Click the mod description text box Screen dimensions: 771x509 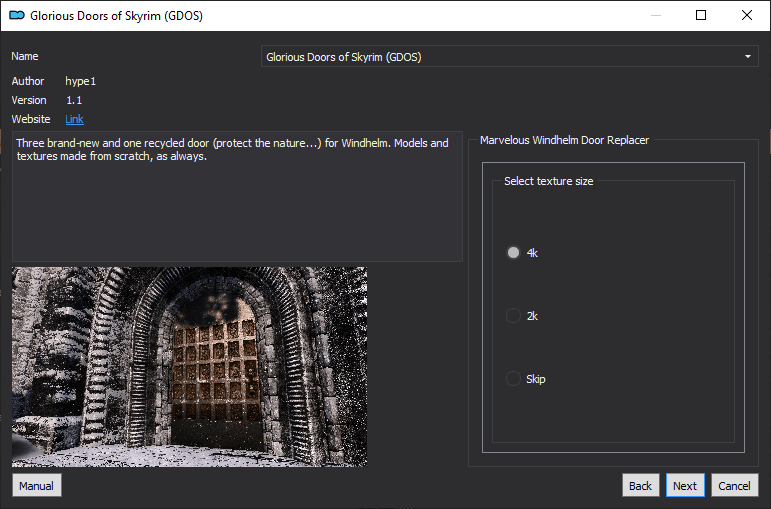237,196
